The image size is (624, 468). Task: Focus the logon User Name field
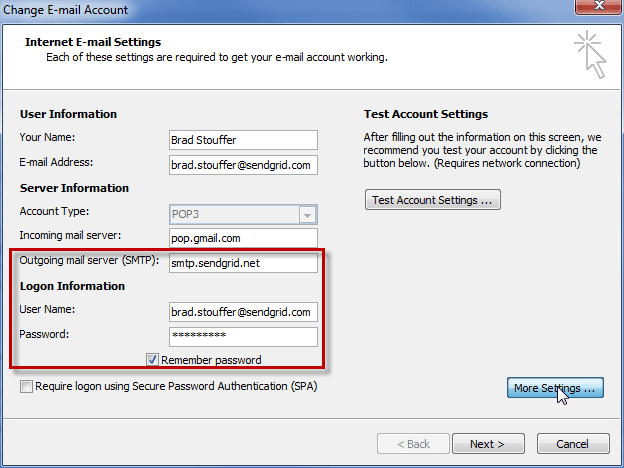(243, 312)
